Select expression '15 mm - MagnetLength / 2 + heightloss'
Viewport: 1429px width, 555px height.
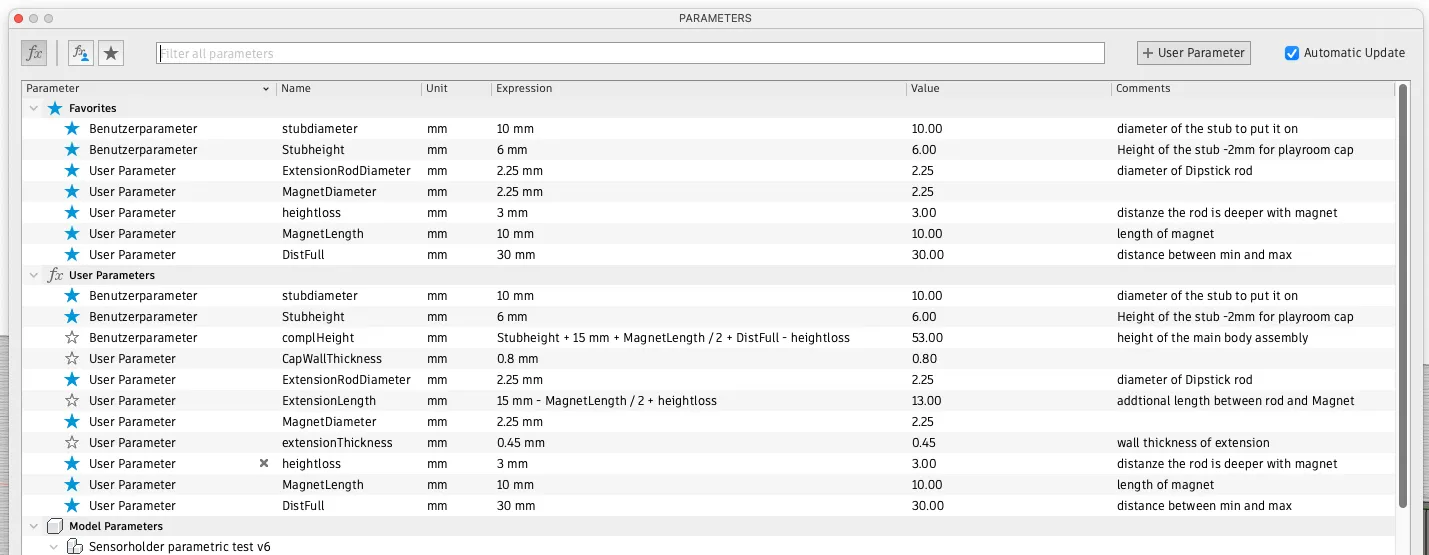pos(607,401)
